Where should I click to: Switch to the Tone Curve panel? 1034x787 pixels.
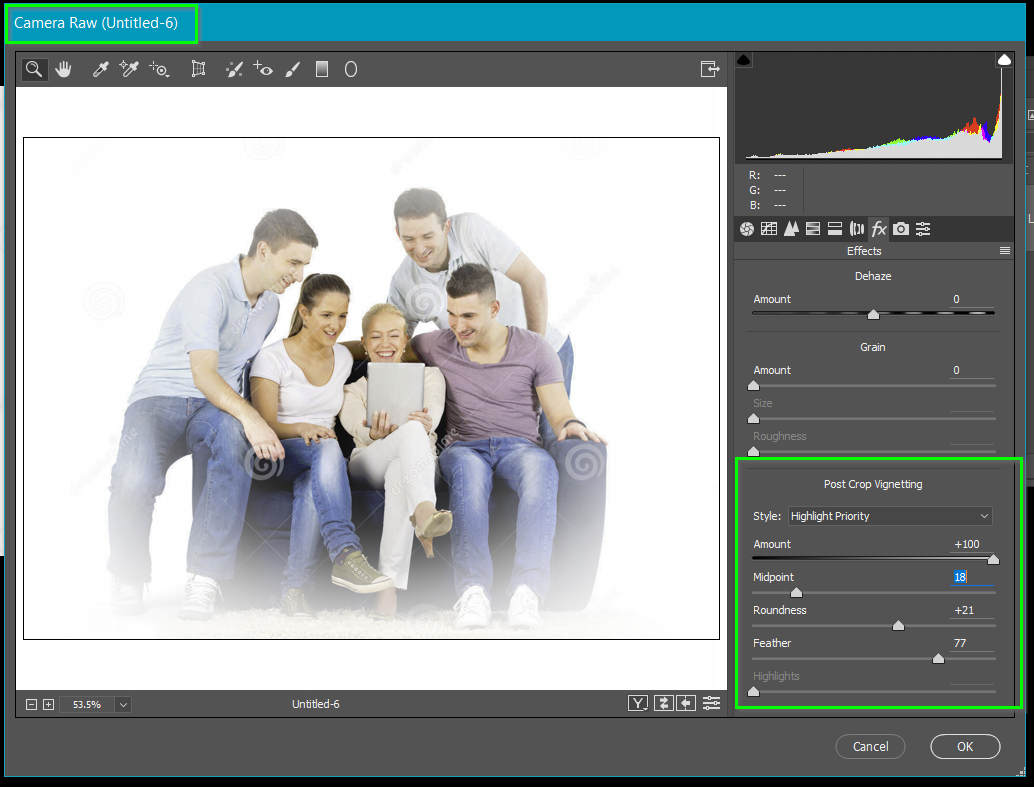click(x=768, y=228)
